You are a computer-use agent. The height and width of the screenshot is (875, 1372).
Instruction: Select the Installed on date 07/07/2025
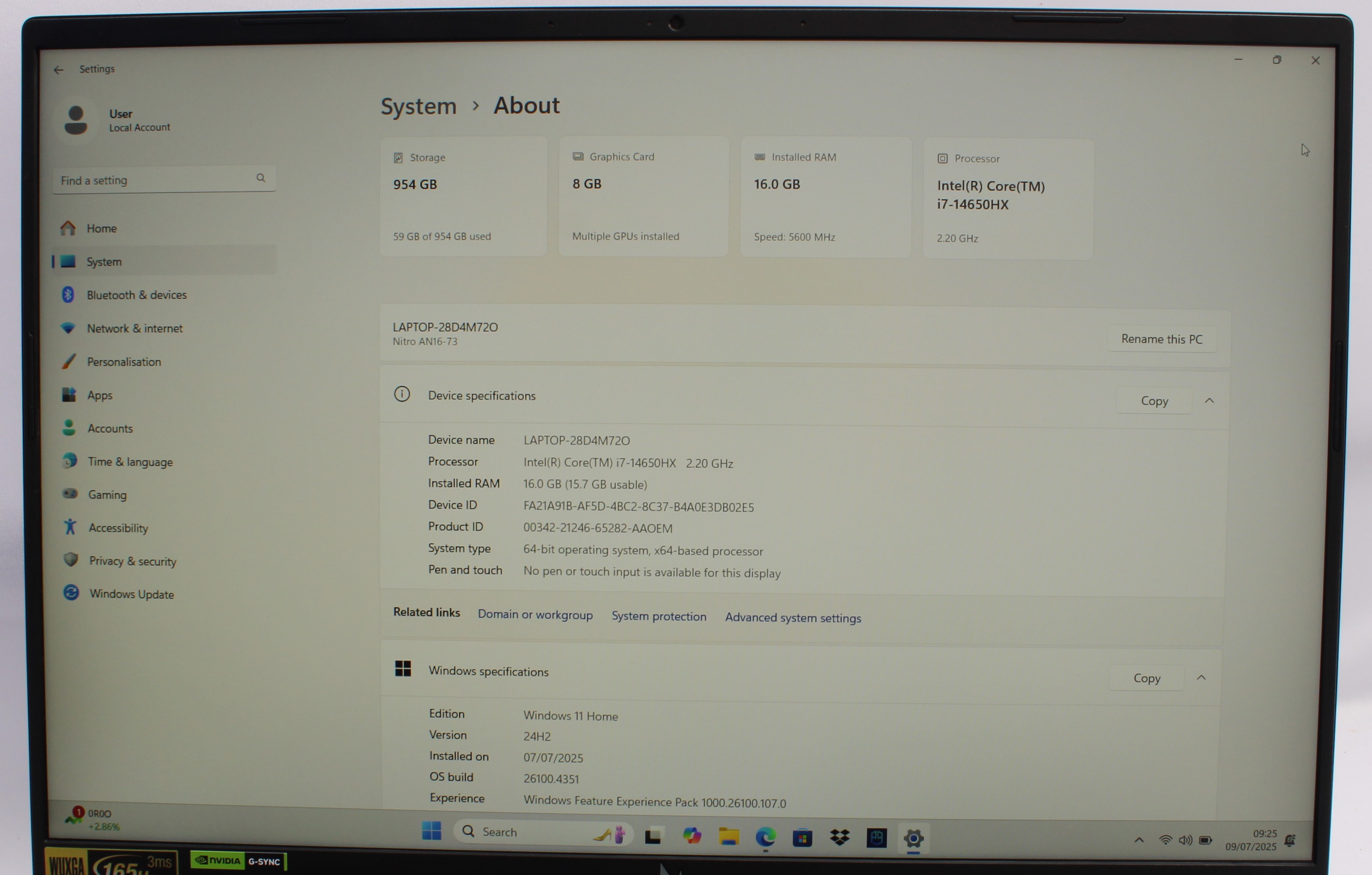tap(553, 758)
